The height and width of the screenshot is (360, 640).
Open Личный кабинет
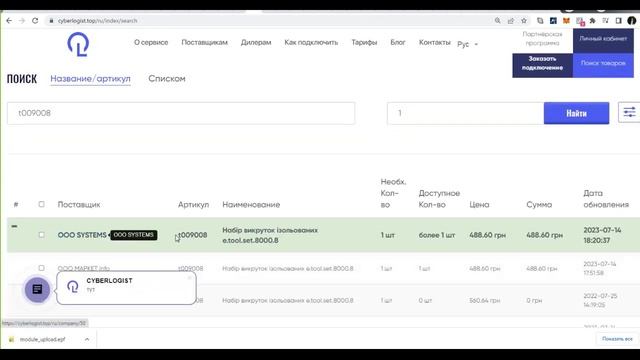click(x=603, y=39)
